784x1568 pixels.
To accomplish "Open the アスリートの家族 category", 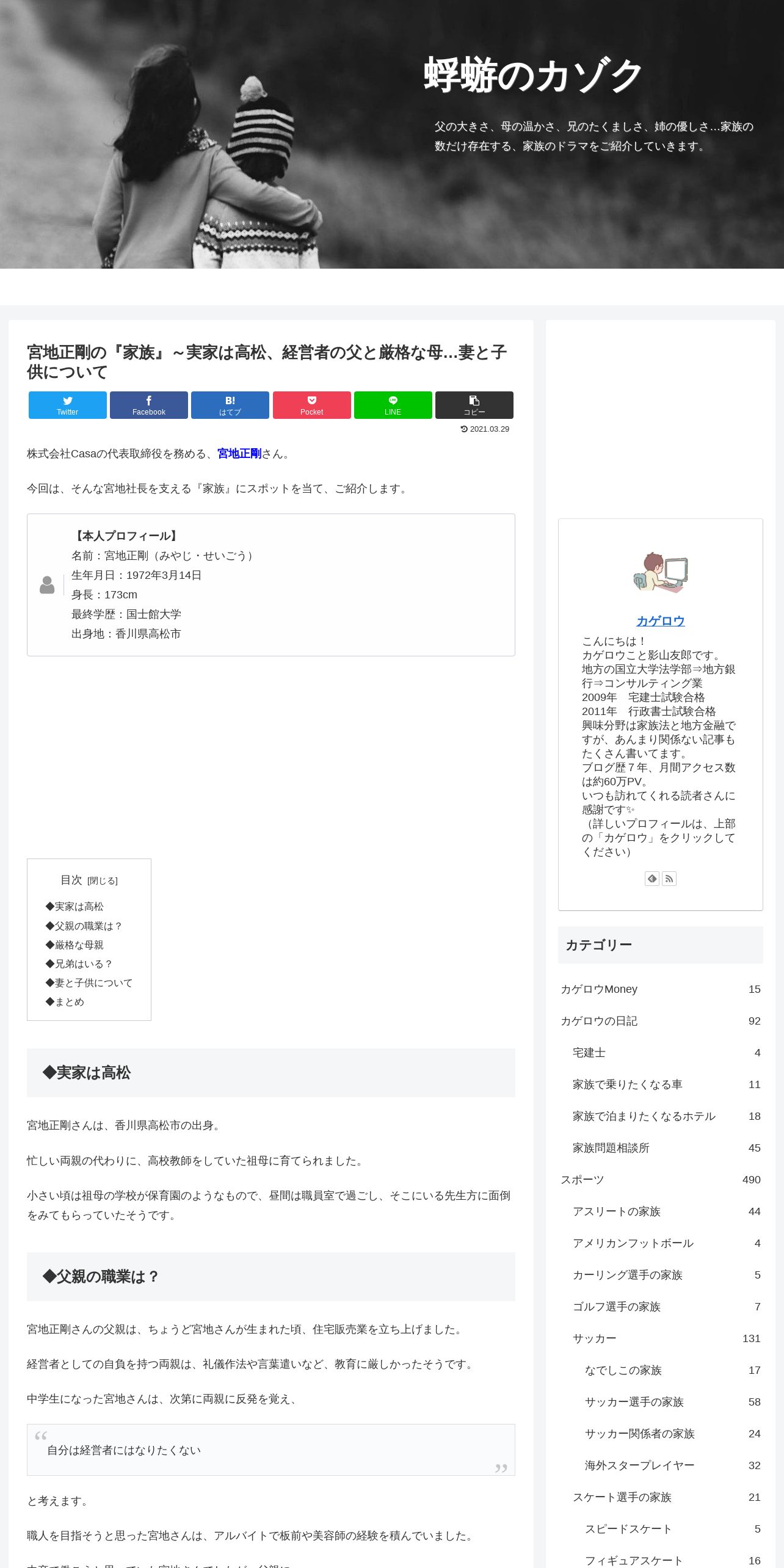I will coord(667,1211).
